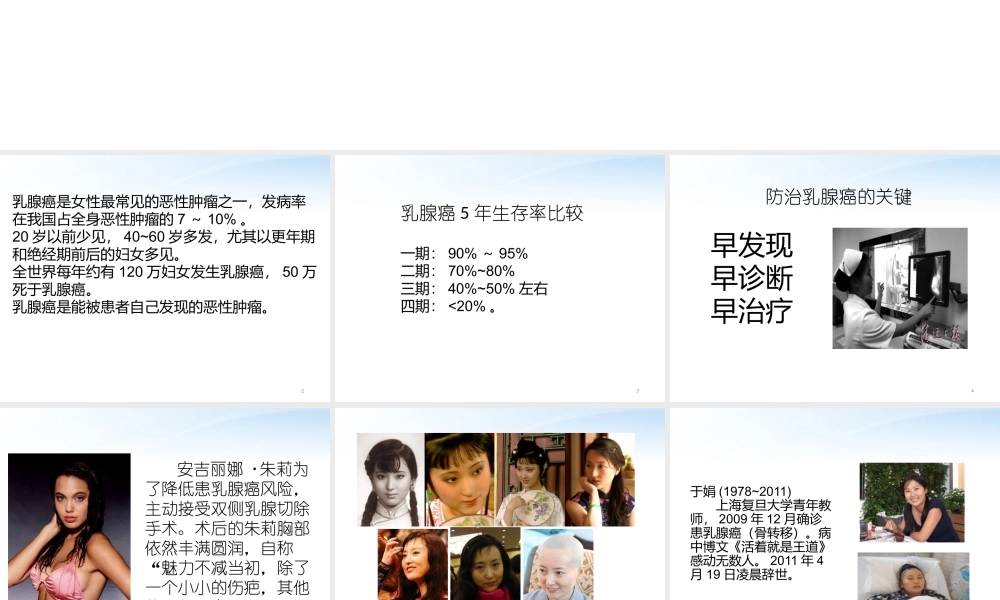
Task: Click the line "安吉丽娜 ·朱莉为"
Action: pos(242,470)
